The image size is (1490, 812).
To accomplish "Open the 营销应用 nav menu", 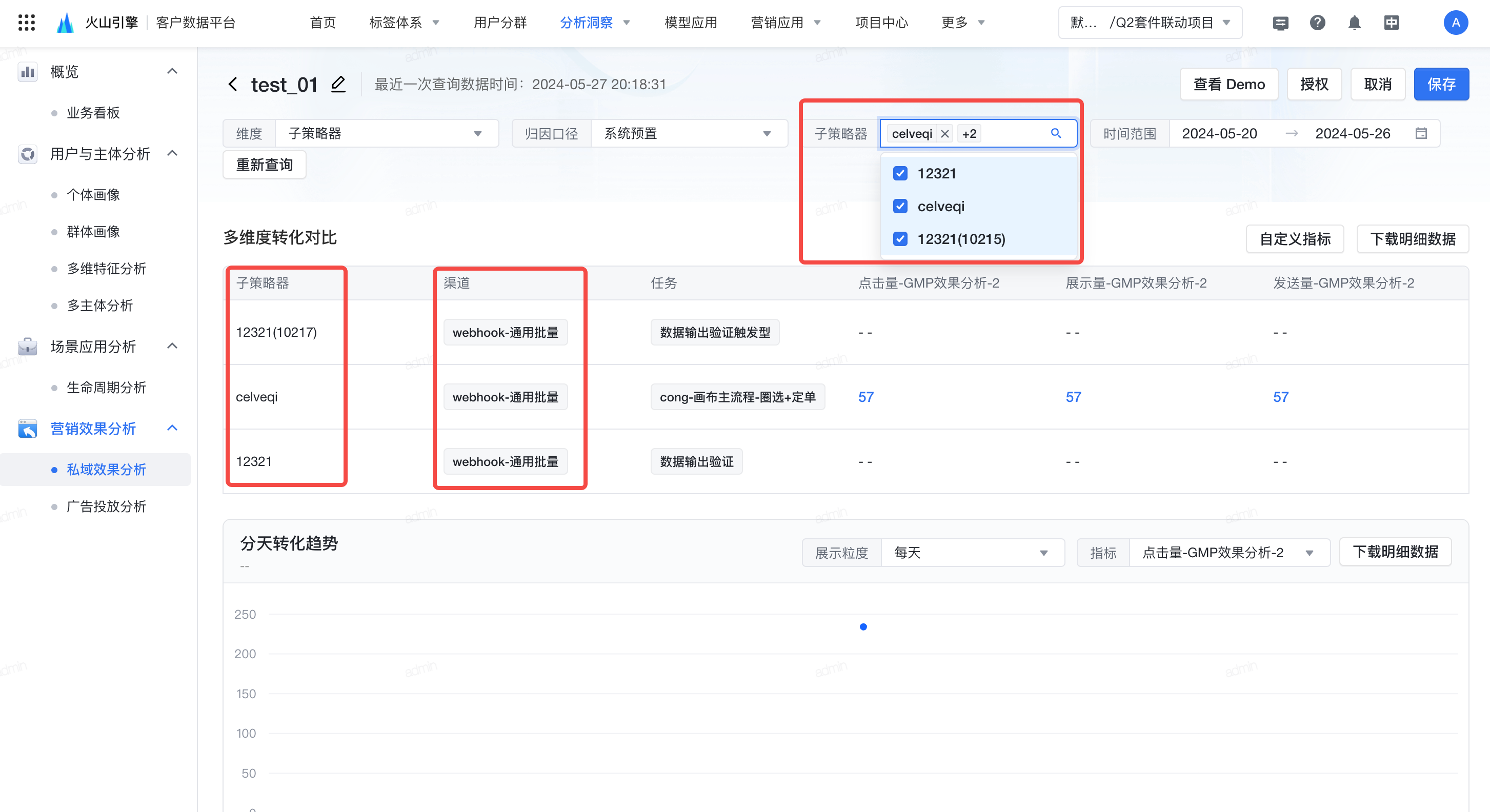I will point(786,23).
